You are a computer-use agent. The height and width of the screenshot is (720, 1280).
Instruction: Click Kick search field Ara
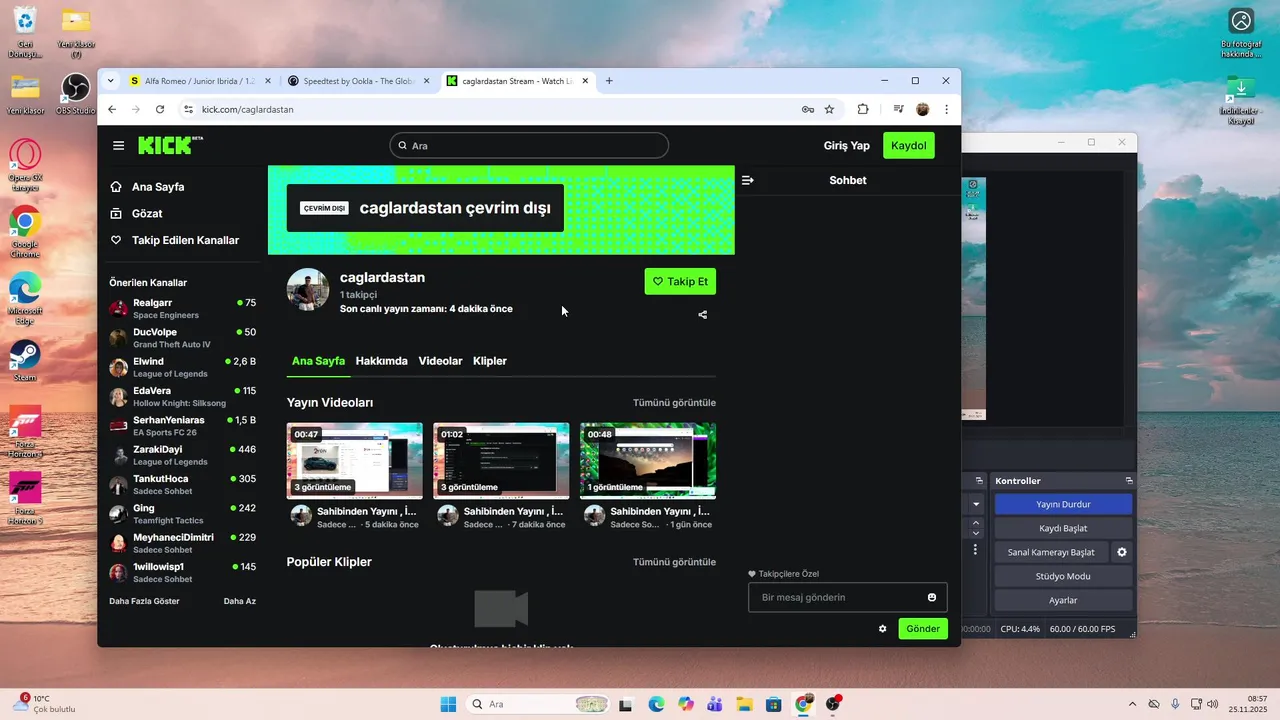tap(529, 146)
